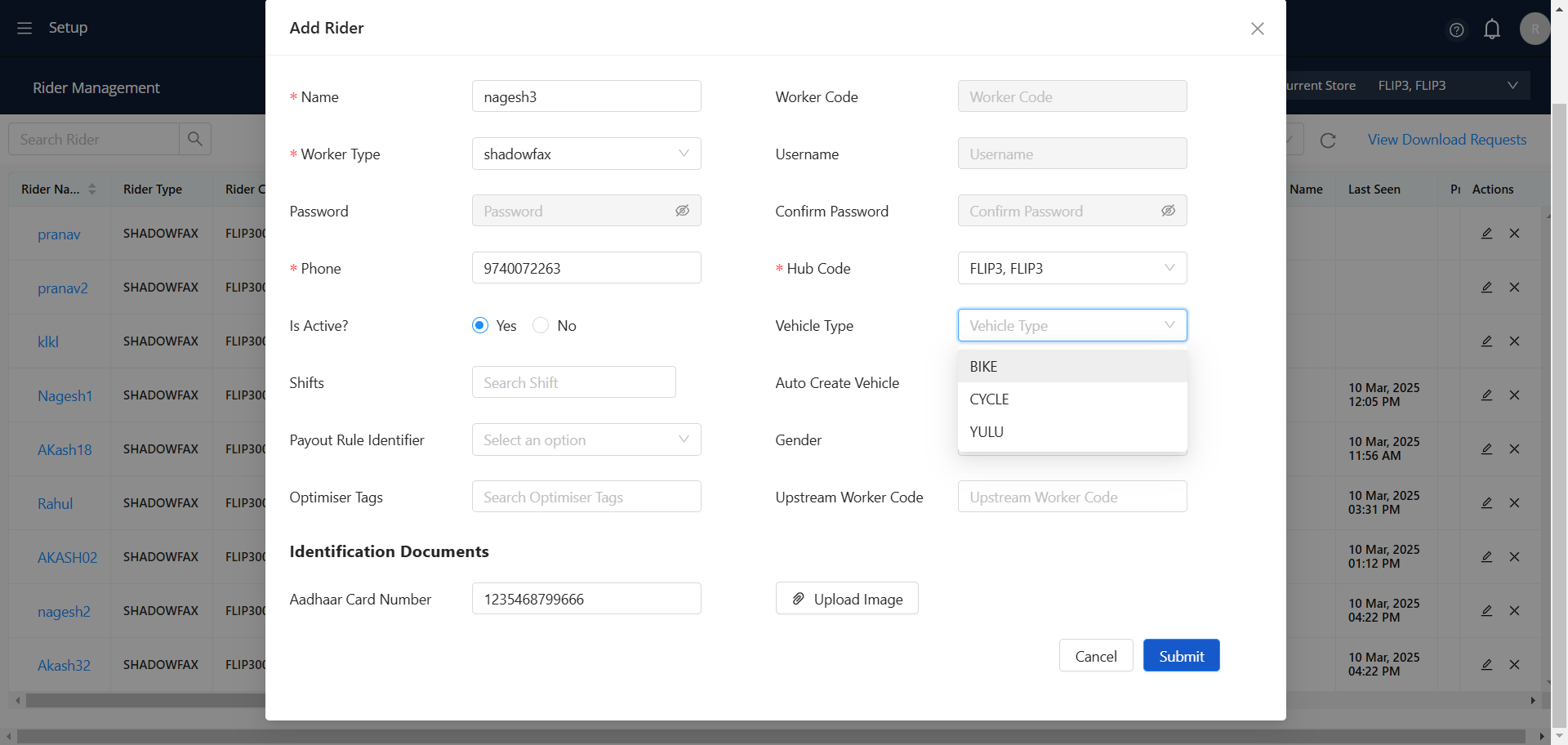Image resolution: width=1568 pixels, height=745 pixels.
Task: Click the Cancel button
Action: [1096, 656]
